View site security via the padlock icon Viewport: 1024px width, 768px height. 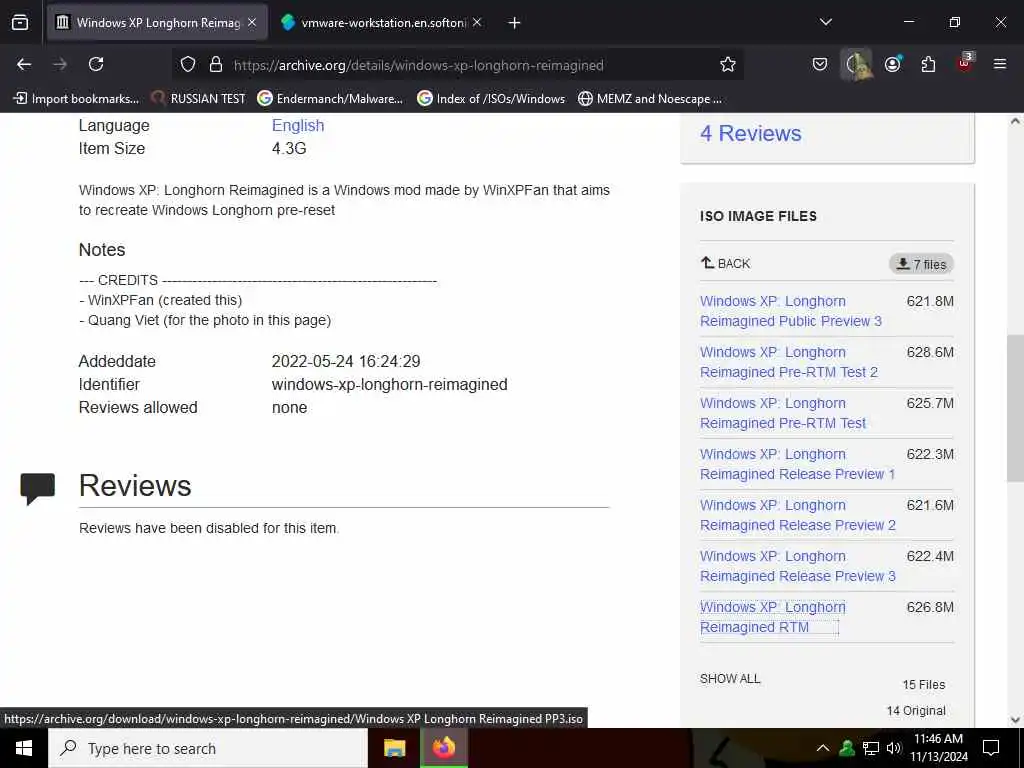216,64
